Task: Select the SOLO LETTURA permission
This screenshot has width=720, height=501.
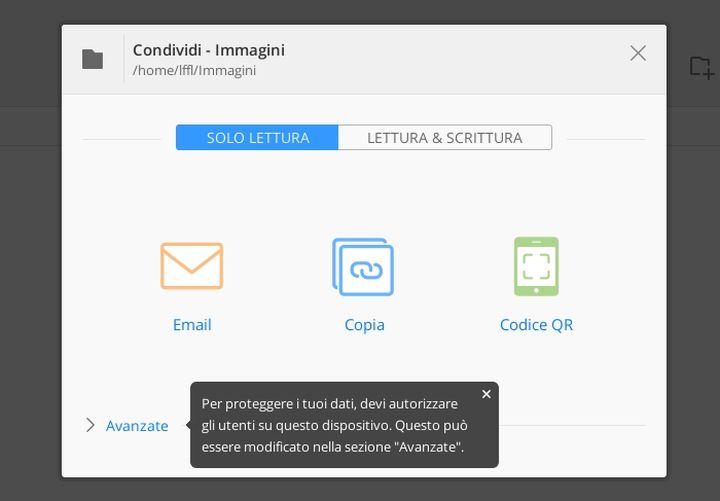Action: point(257,138)
